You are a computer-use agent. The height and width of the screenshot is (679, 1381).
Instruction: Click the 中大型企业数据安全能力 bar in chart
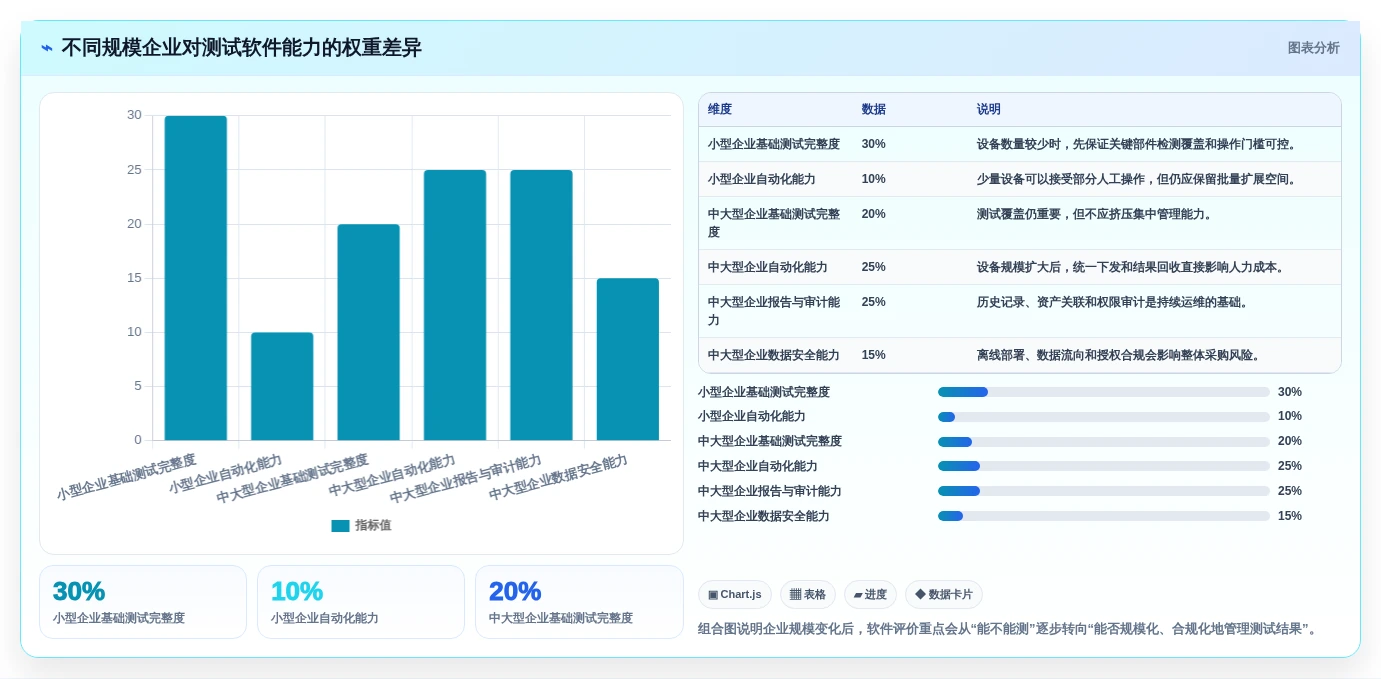(x=628, y=359)
